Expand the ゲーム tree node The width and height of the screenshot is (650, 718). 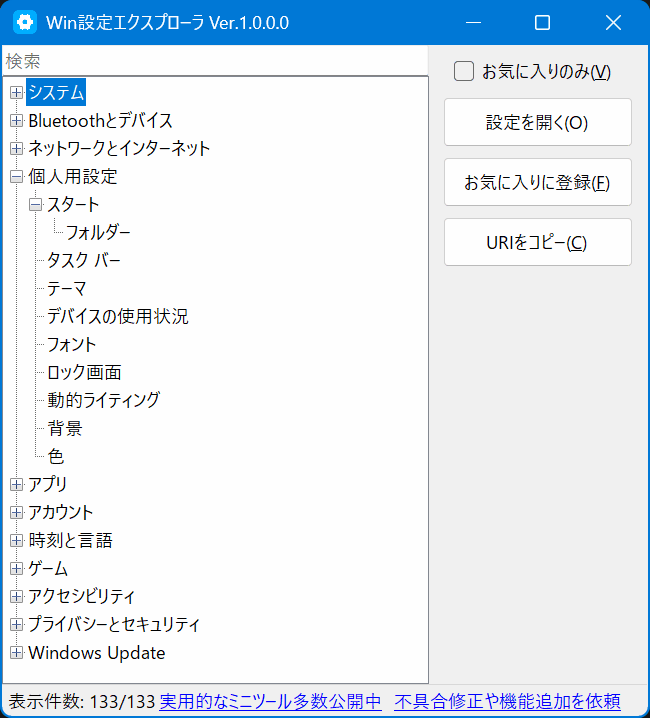[x=16, y=569]
